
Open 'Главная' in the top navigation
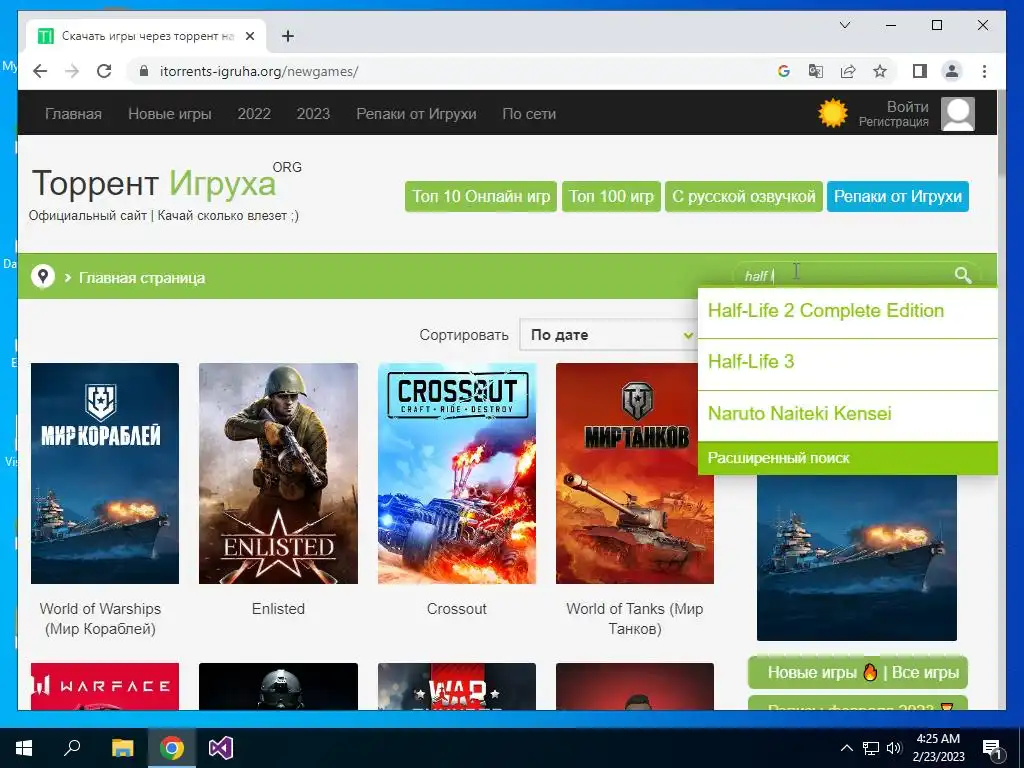(73, 114)
